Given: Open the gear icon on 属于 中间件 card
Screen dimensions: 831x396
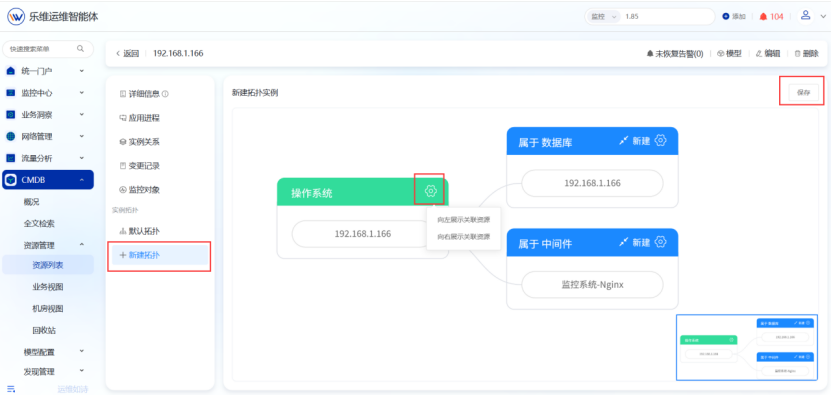Looking at the screenshot, I should pos(660,242).
